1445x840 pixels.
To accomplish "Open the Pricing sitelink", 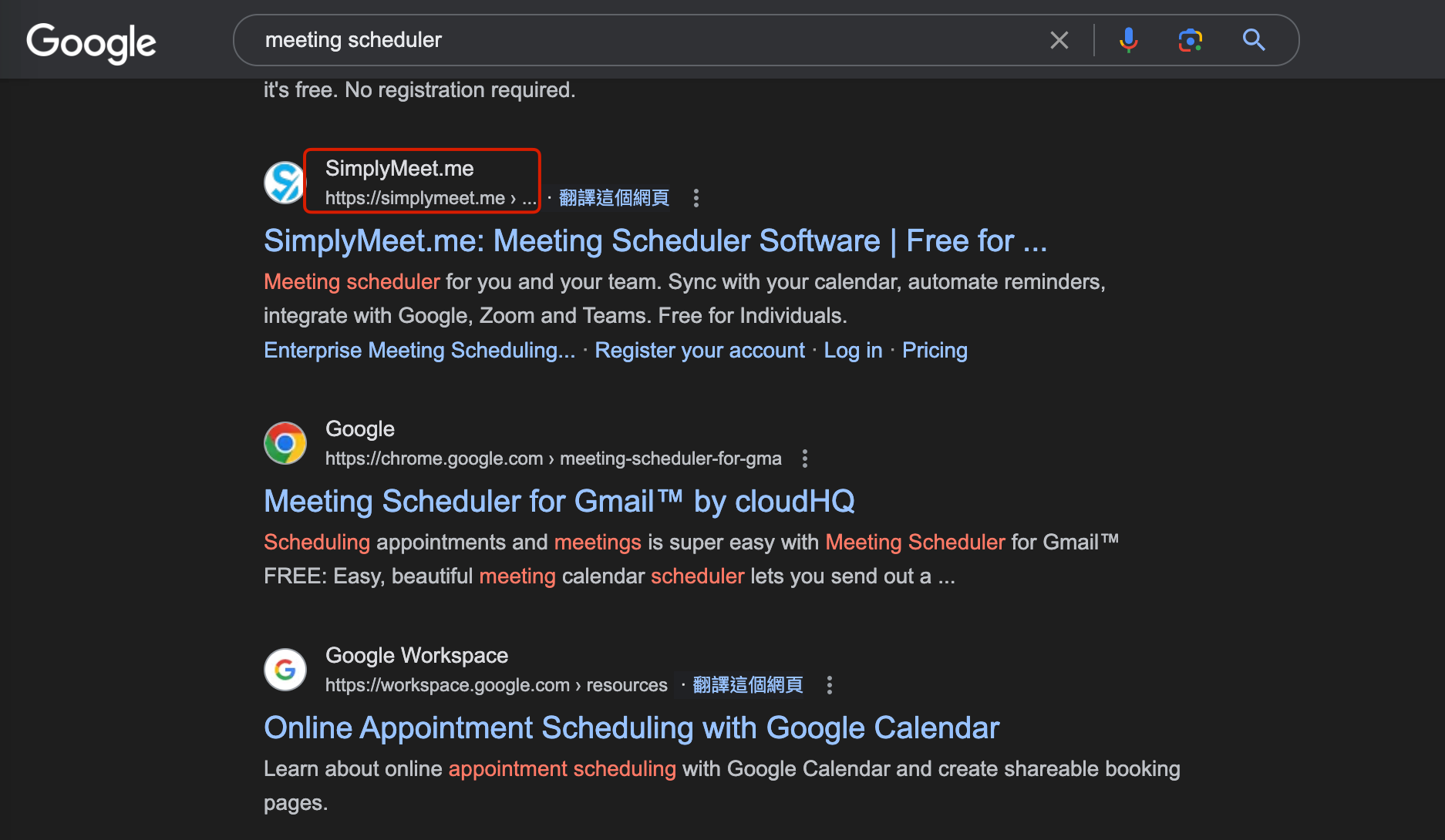I will [x=935, y=351].
